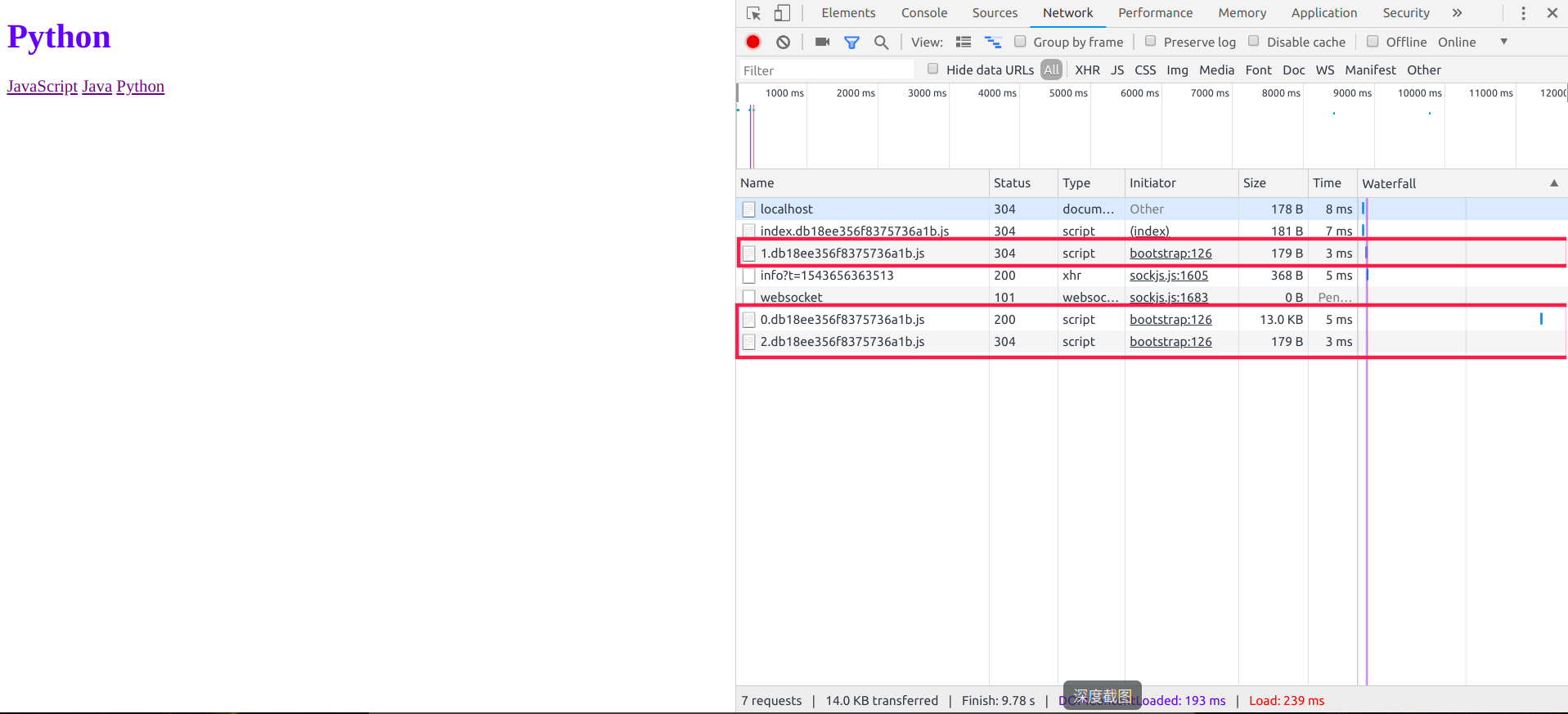Click the file icon beside websocket row
The image size is (1568, 714).
[748, 298]
